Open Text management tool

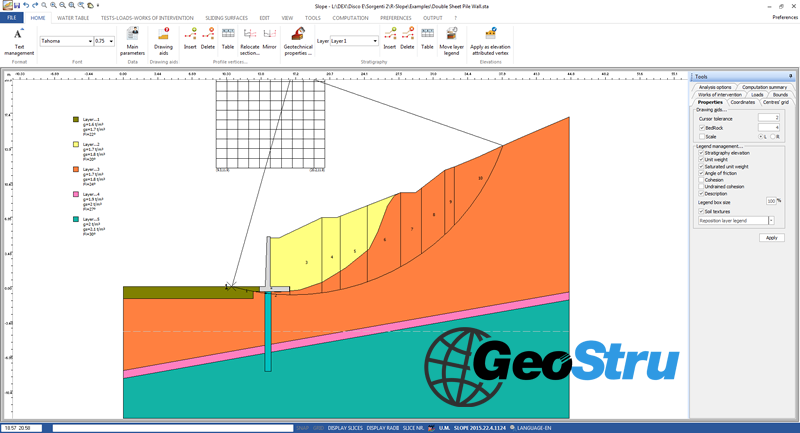pyautogui.click(x=19, y=42)
